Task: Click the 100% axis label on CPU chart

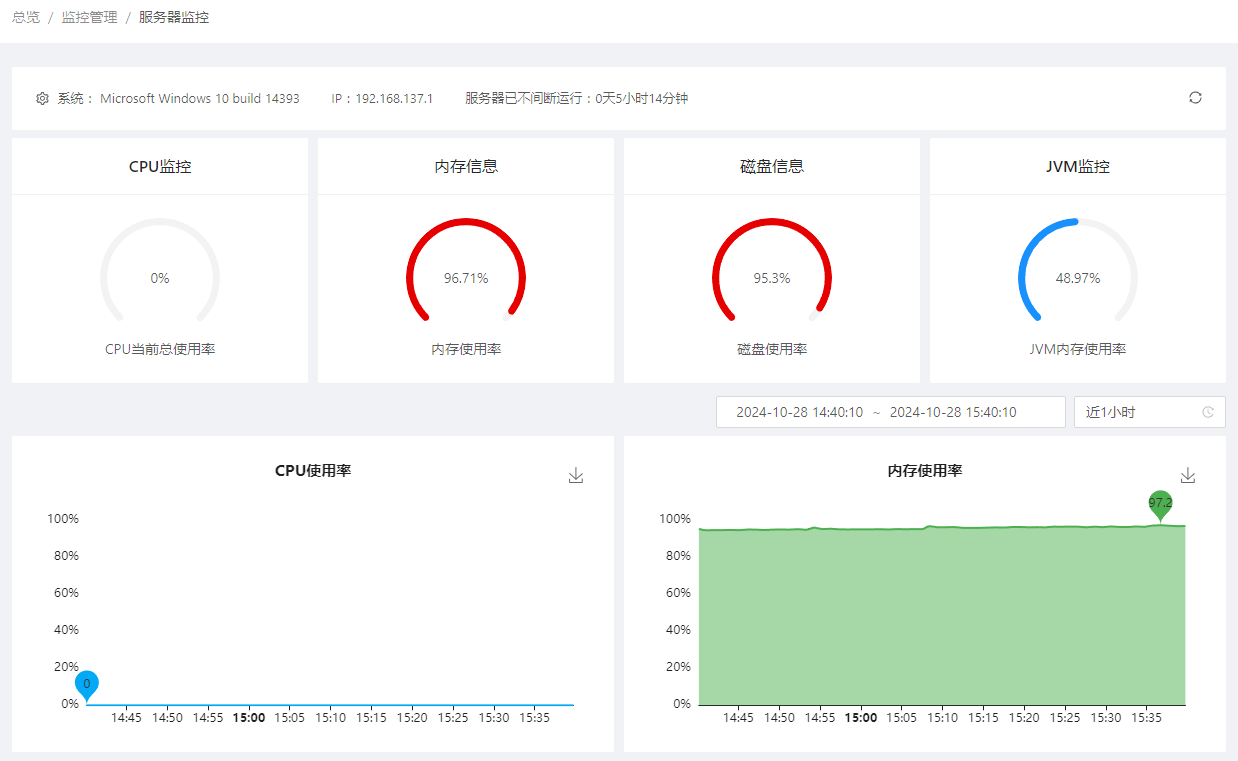Action: point(63,519)
